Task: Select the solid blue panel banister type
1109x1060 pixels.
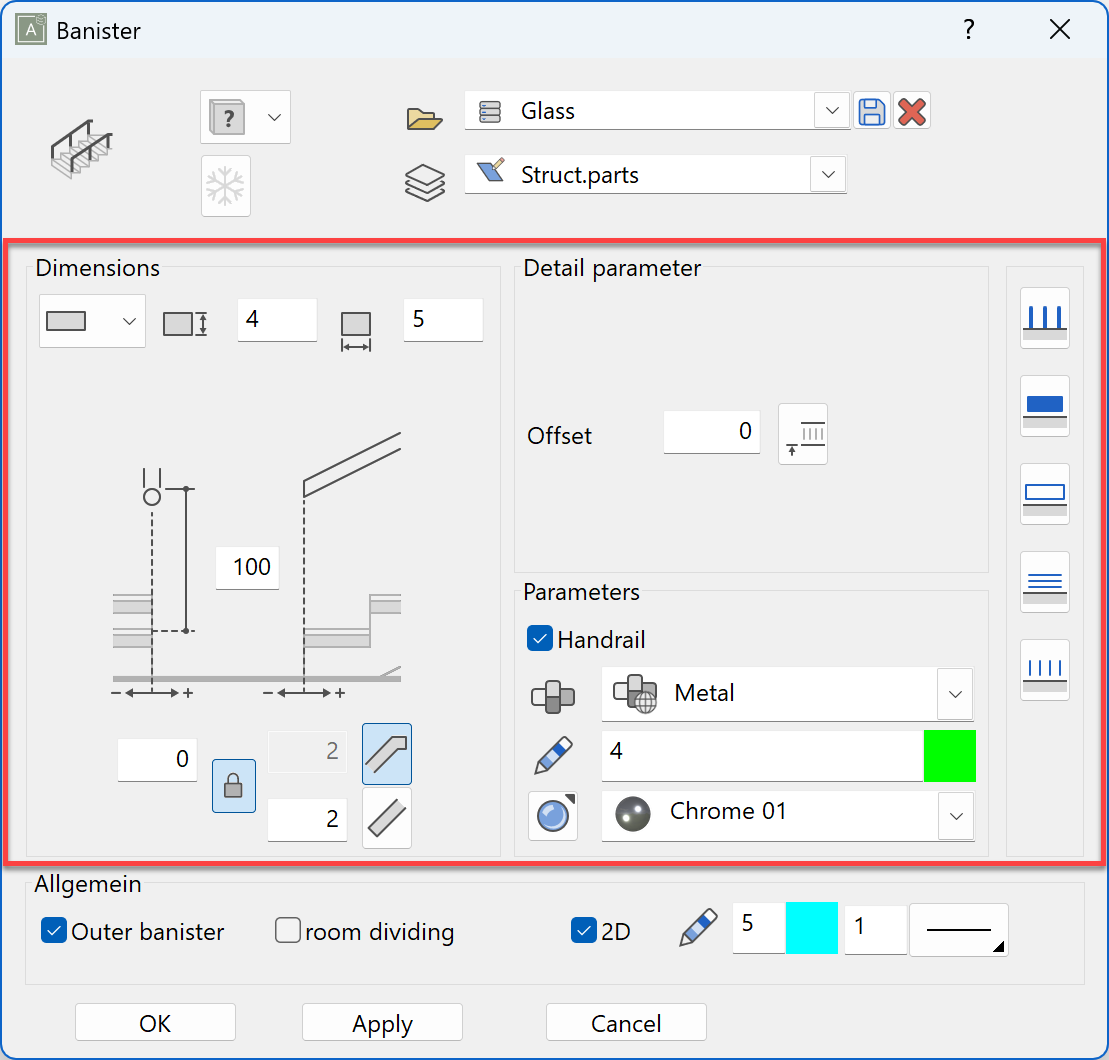Action: (x=1045, y=406)
